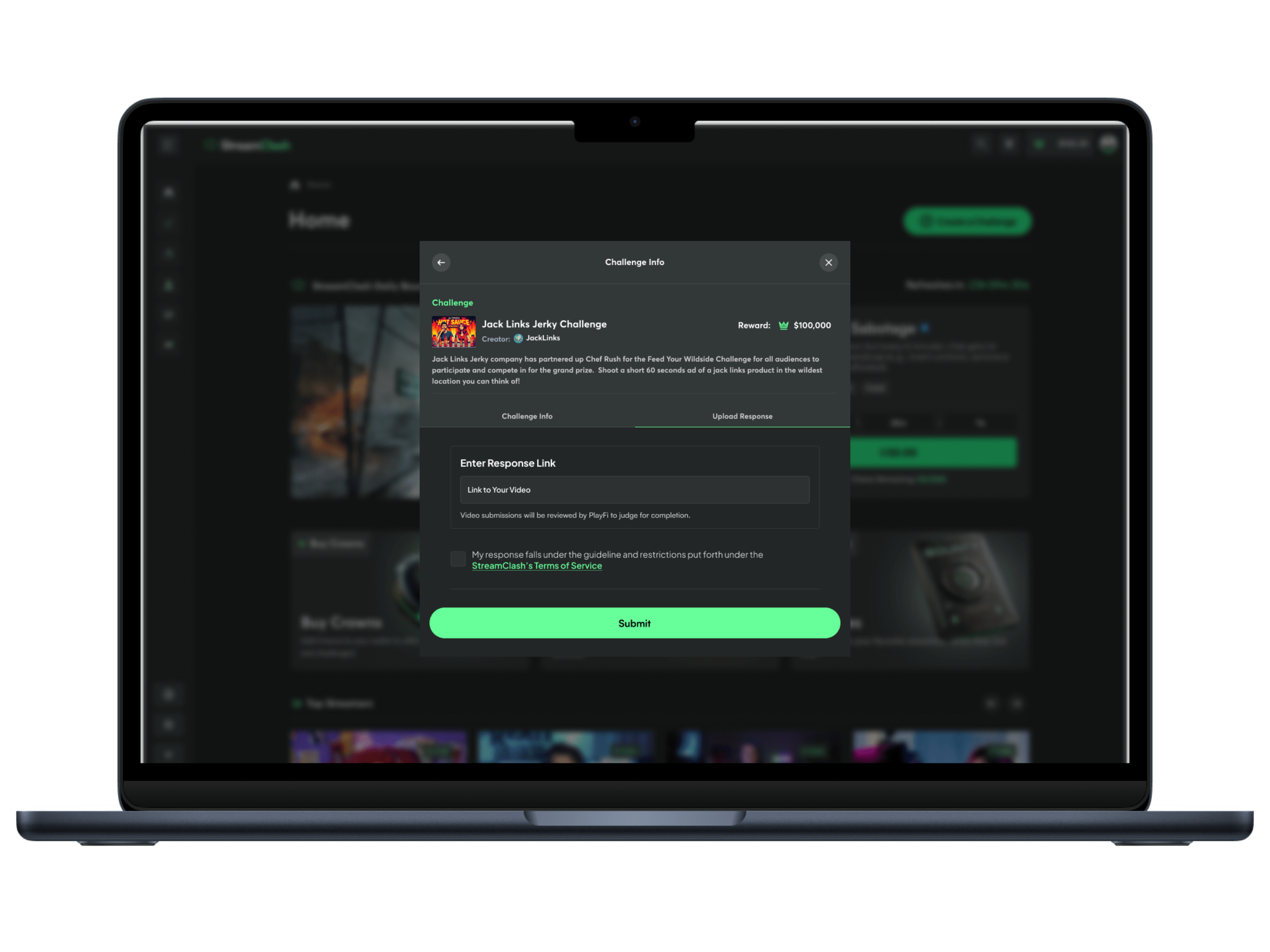This screenshot has height=952, width=1270.
Task: Select the Upload Response tab
Action: (742, 416)
